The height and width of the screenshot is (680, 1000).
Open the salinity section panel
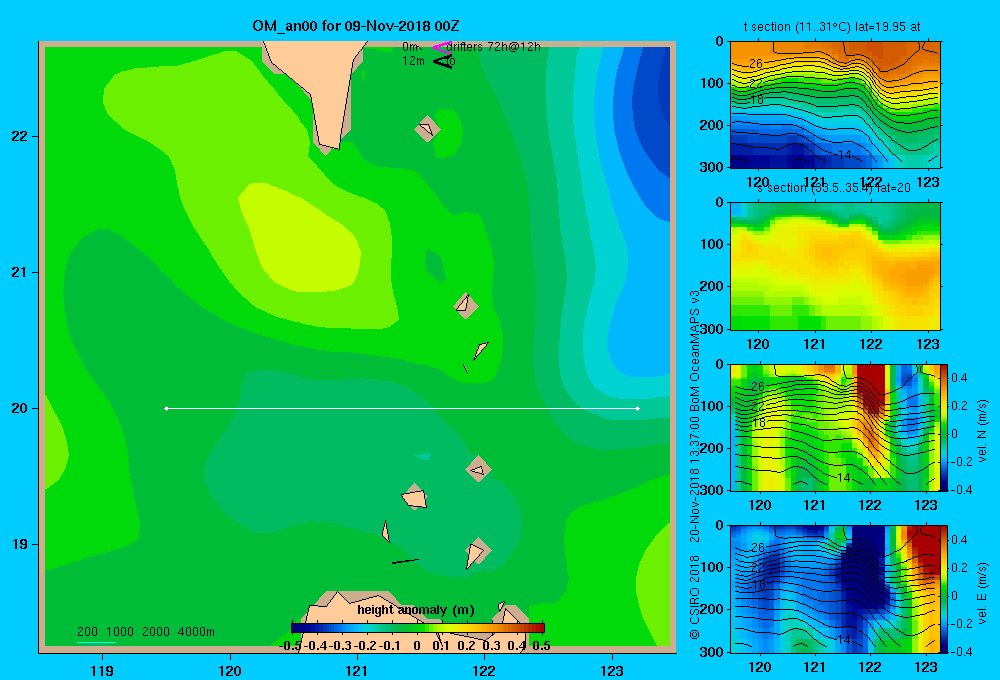[835, 266]
